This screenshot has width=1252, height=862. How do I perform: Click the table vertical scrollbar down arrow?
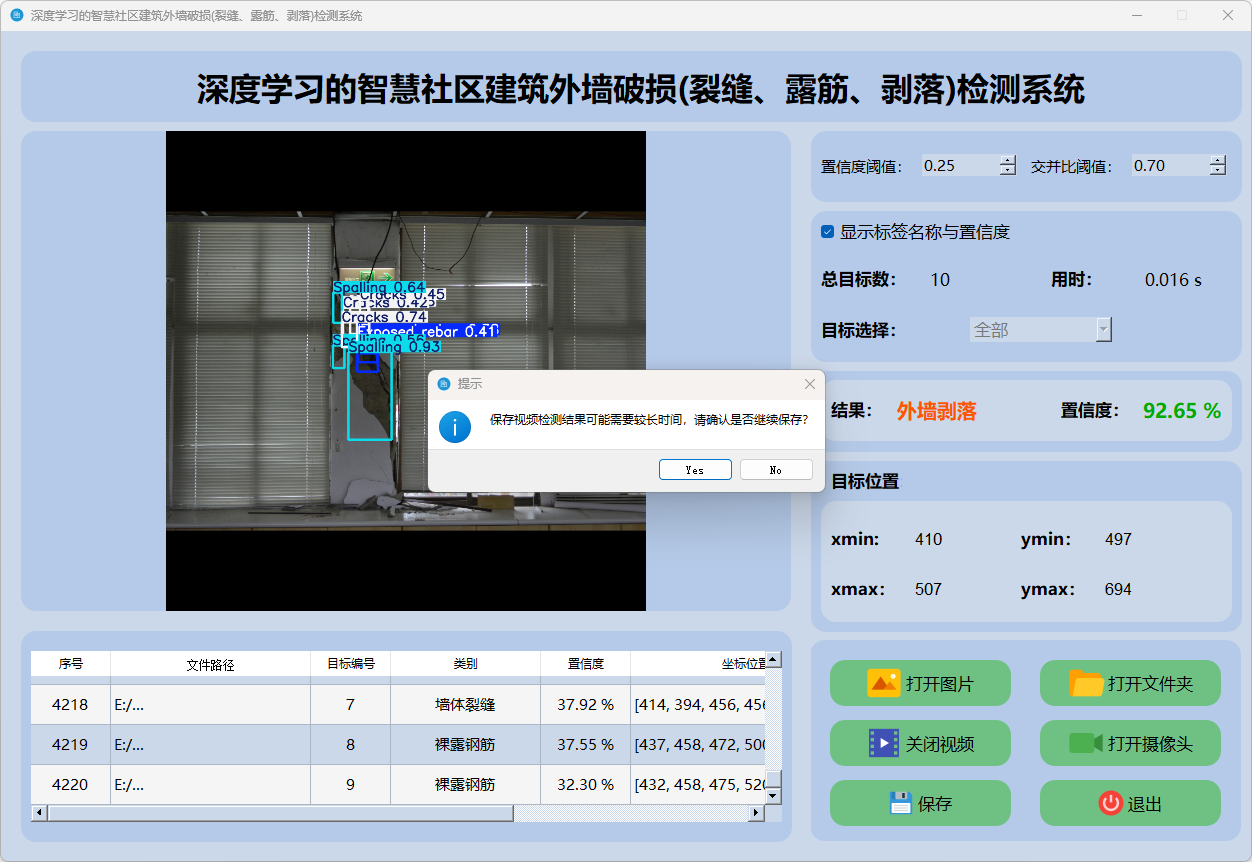773,796
